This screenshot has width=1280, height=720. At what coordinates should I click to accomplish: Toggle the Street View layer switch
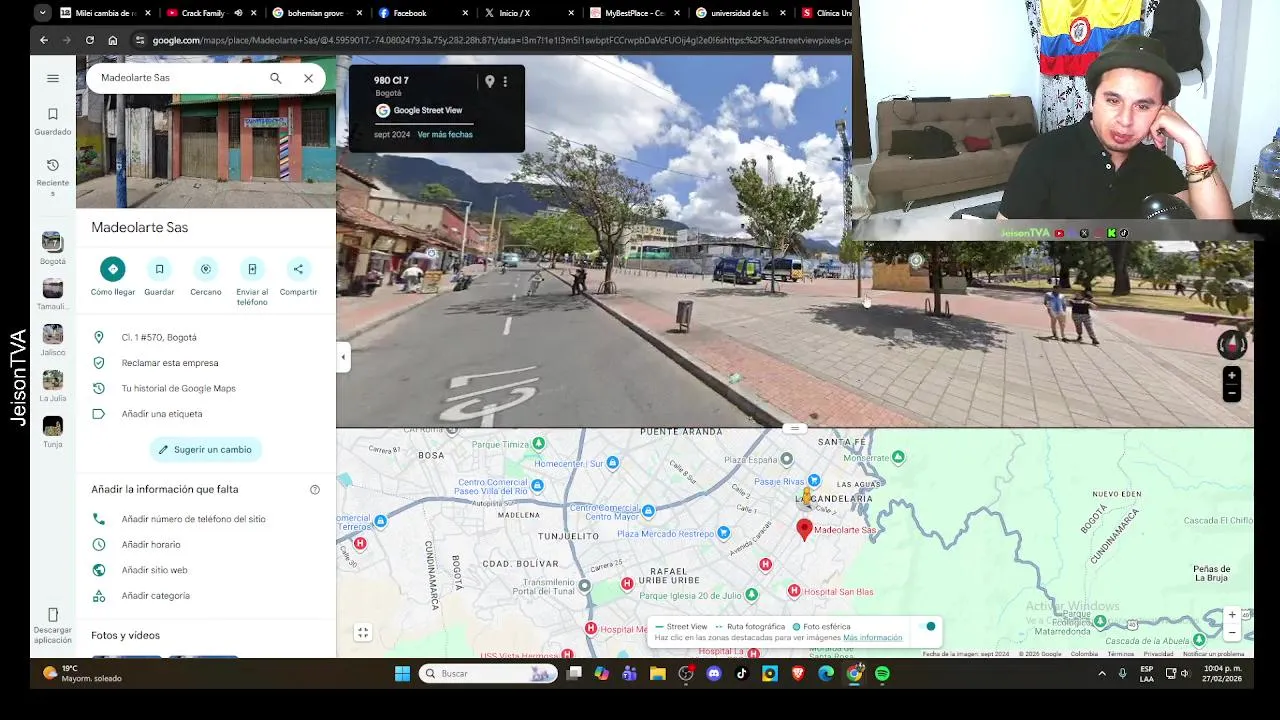[928, 627]
